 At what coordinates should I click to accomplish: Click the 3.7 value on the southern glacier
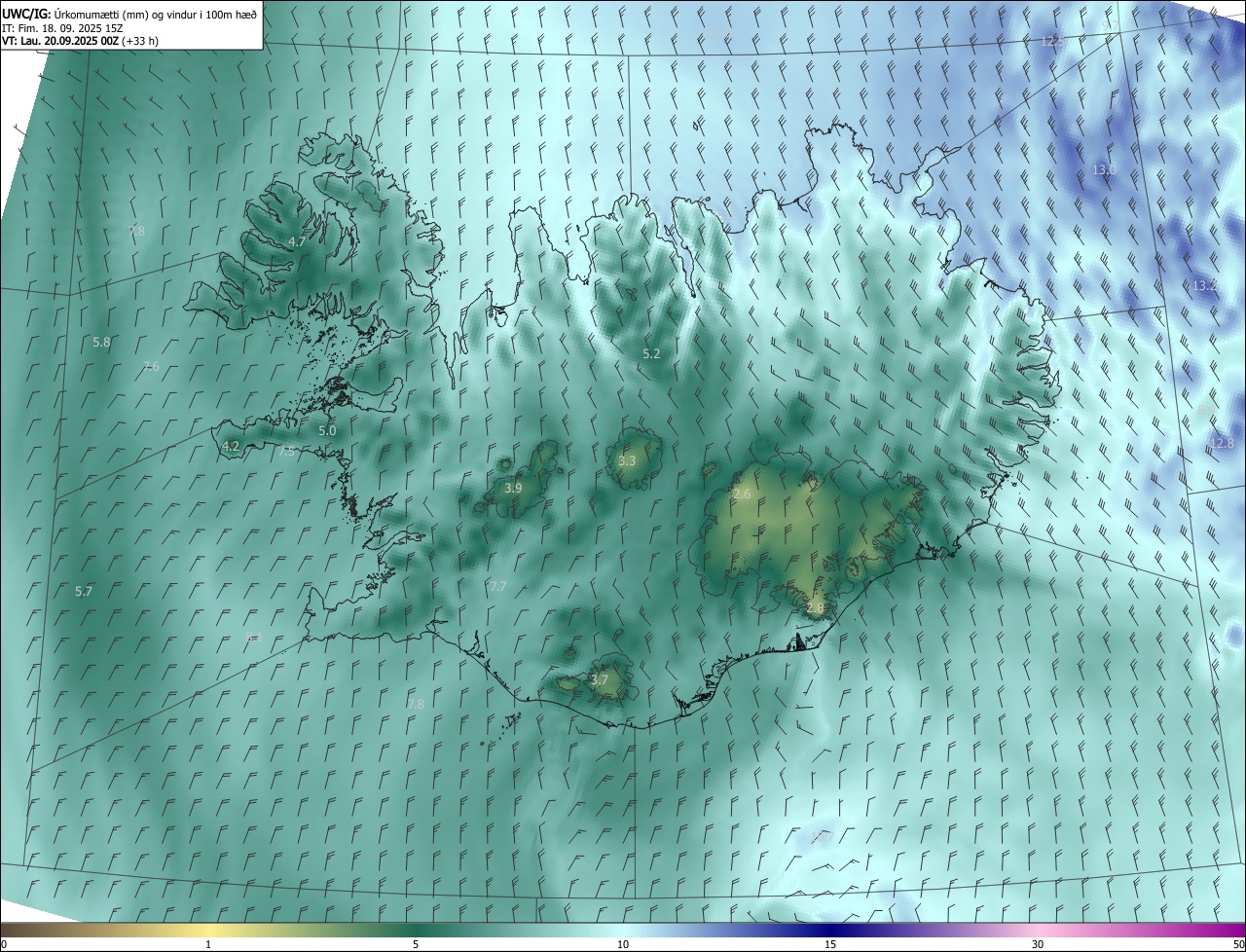(600, 680)
